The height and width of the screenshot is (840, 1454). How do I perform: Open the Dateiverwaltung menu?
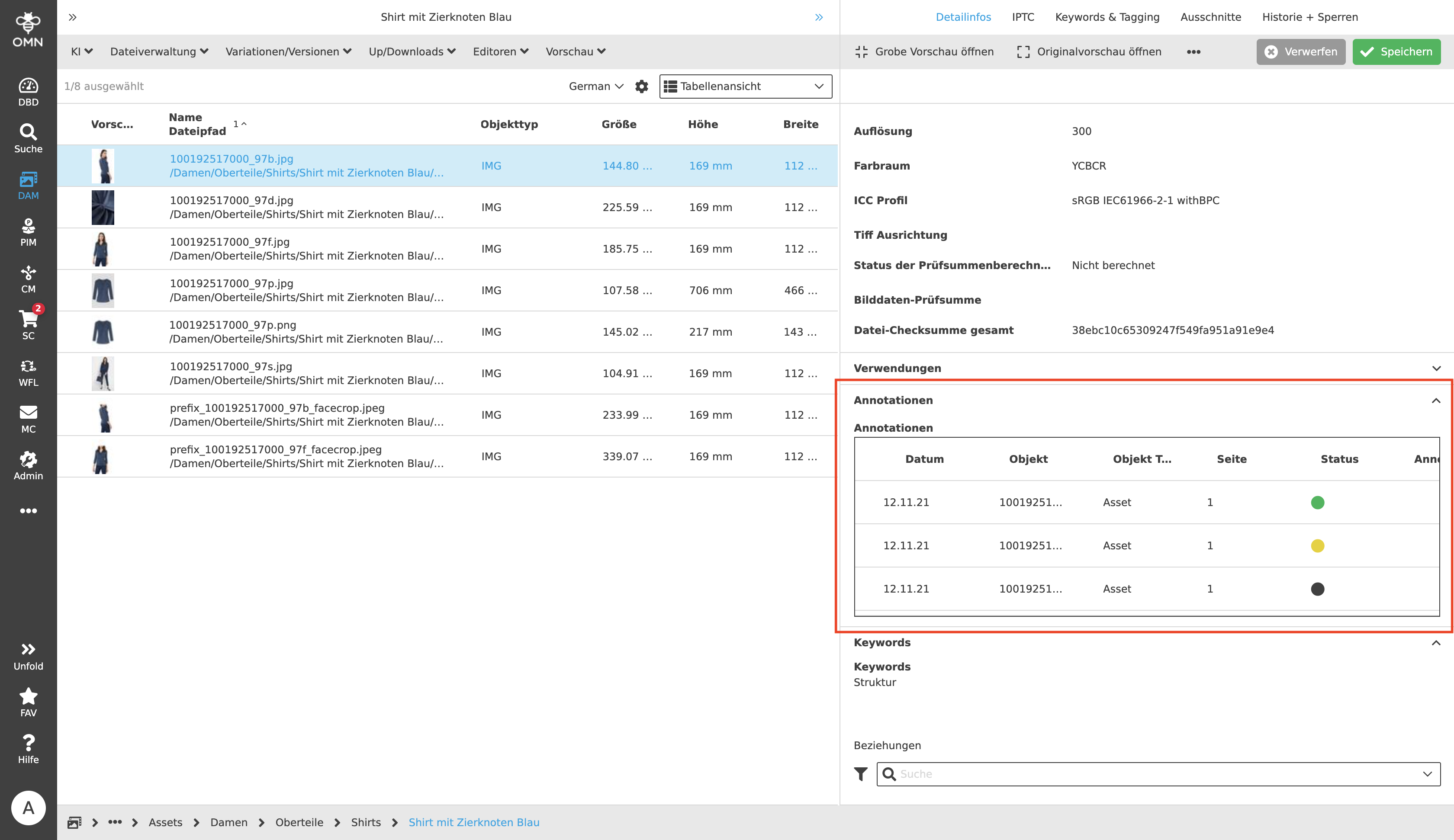coord(159,52)
